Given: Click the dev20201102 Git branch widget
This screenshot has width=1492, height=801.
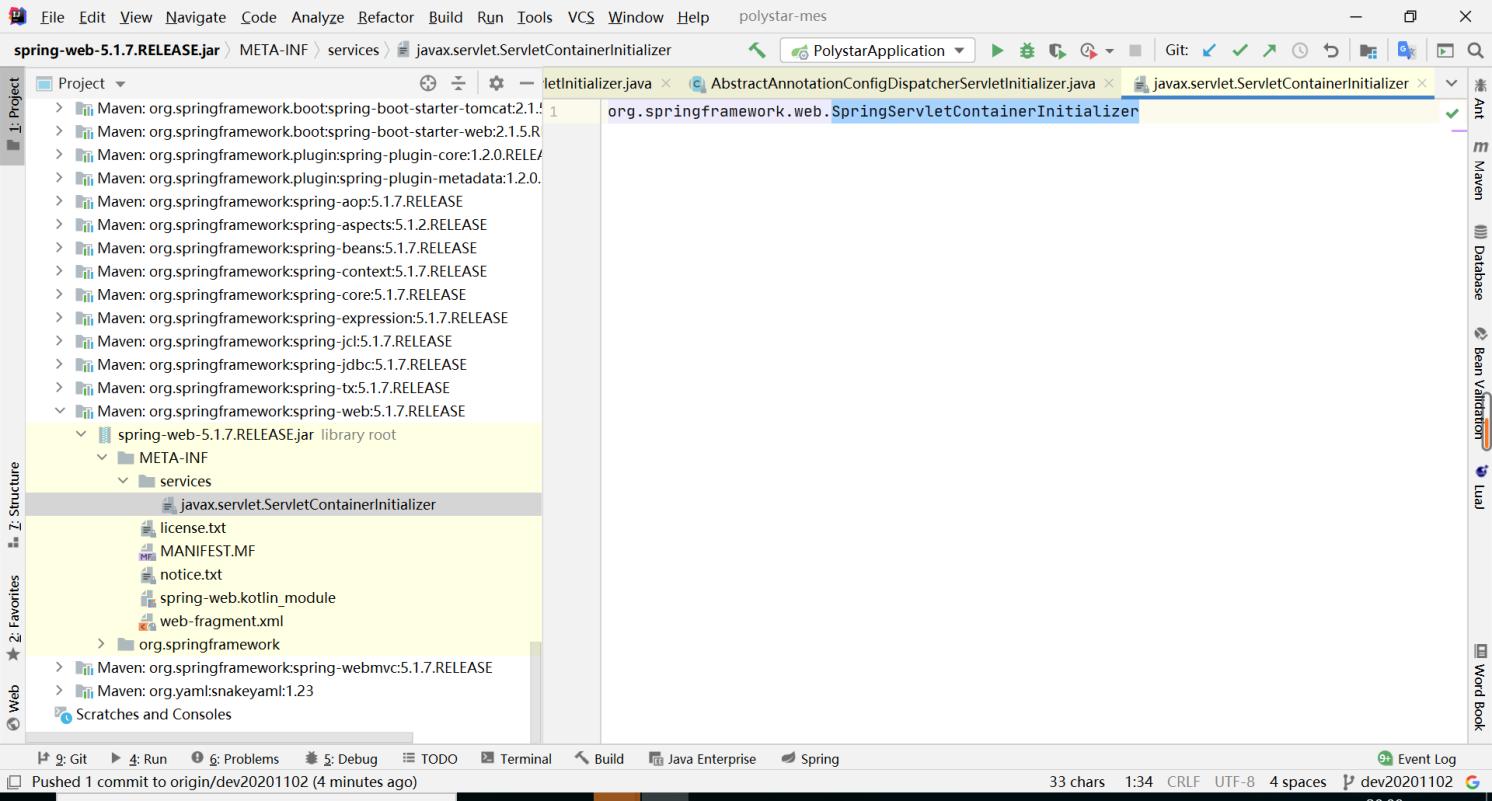Looking at the screenshot, I should (x=1397, y=782).
